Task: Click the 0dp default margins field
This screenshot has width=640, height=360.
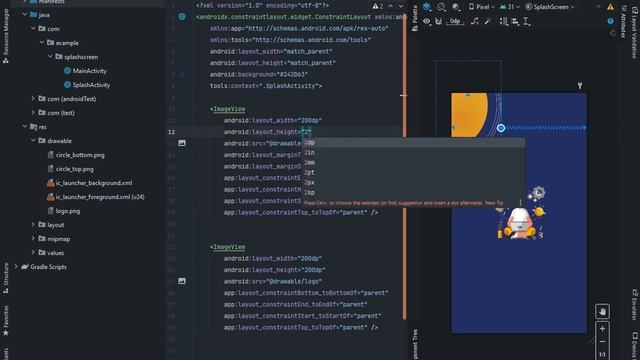Action: [x=455, y=21]
